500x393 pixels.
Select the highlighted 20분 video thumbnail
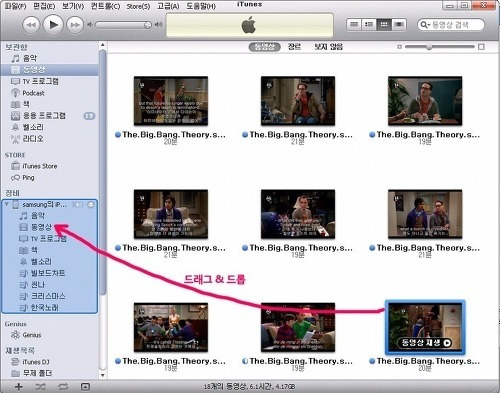pyautogui.click(x=425, y=327)
